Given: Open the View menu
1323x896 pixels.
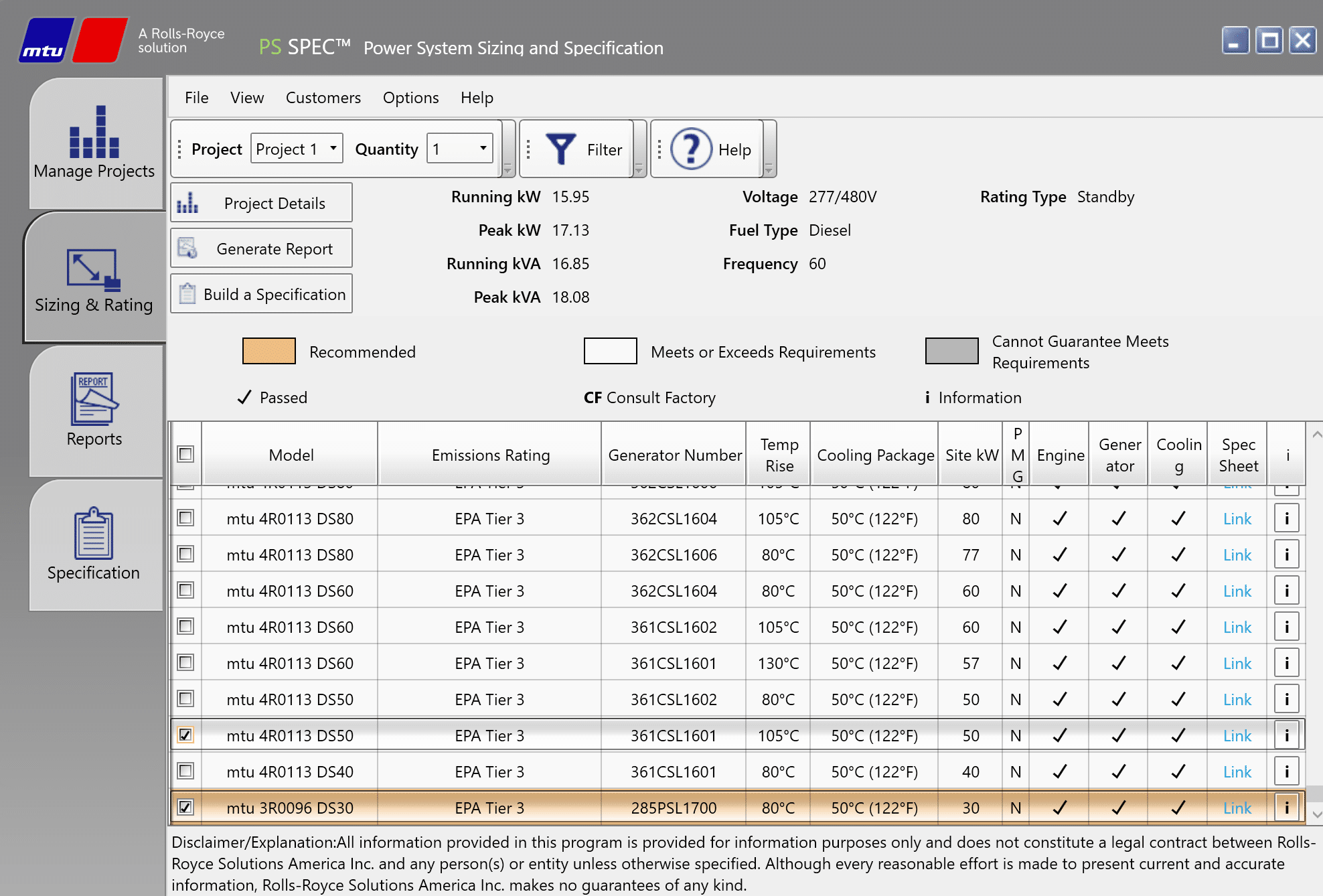Looking at the screenshot, I should pos(247,98).
